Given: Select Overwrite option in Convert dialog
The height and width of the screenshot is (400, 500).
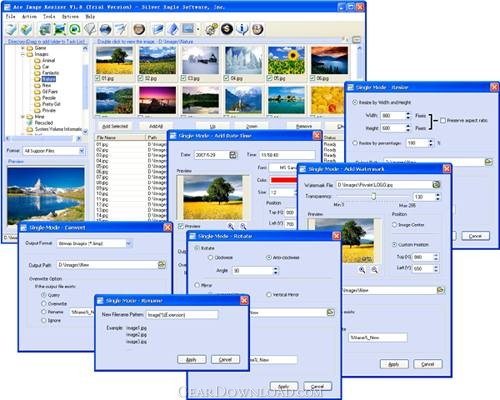Looking at the screenshot, I should click(x=44, y=304).
